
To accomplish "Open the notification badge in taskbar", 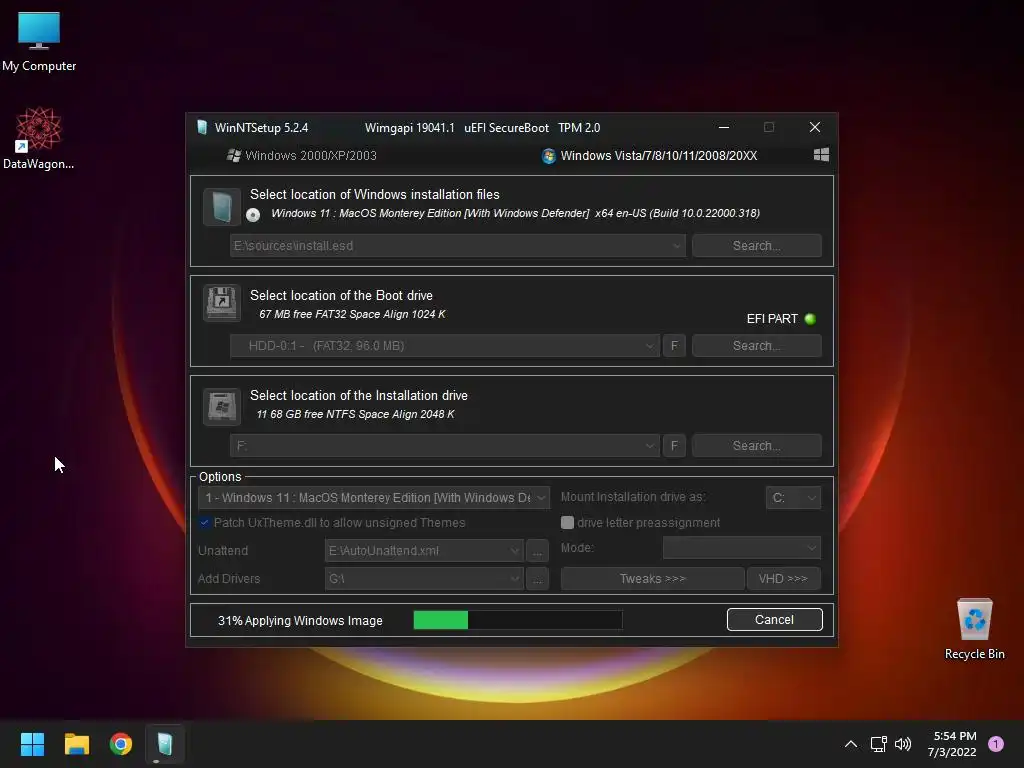I will [996, 744].
